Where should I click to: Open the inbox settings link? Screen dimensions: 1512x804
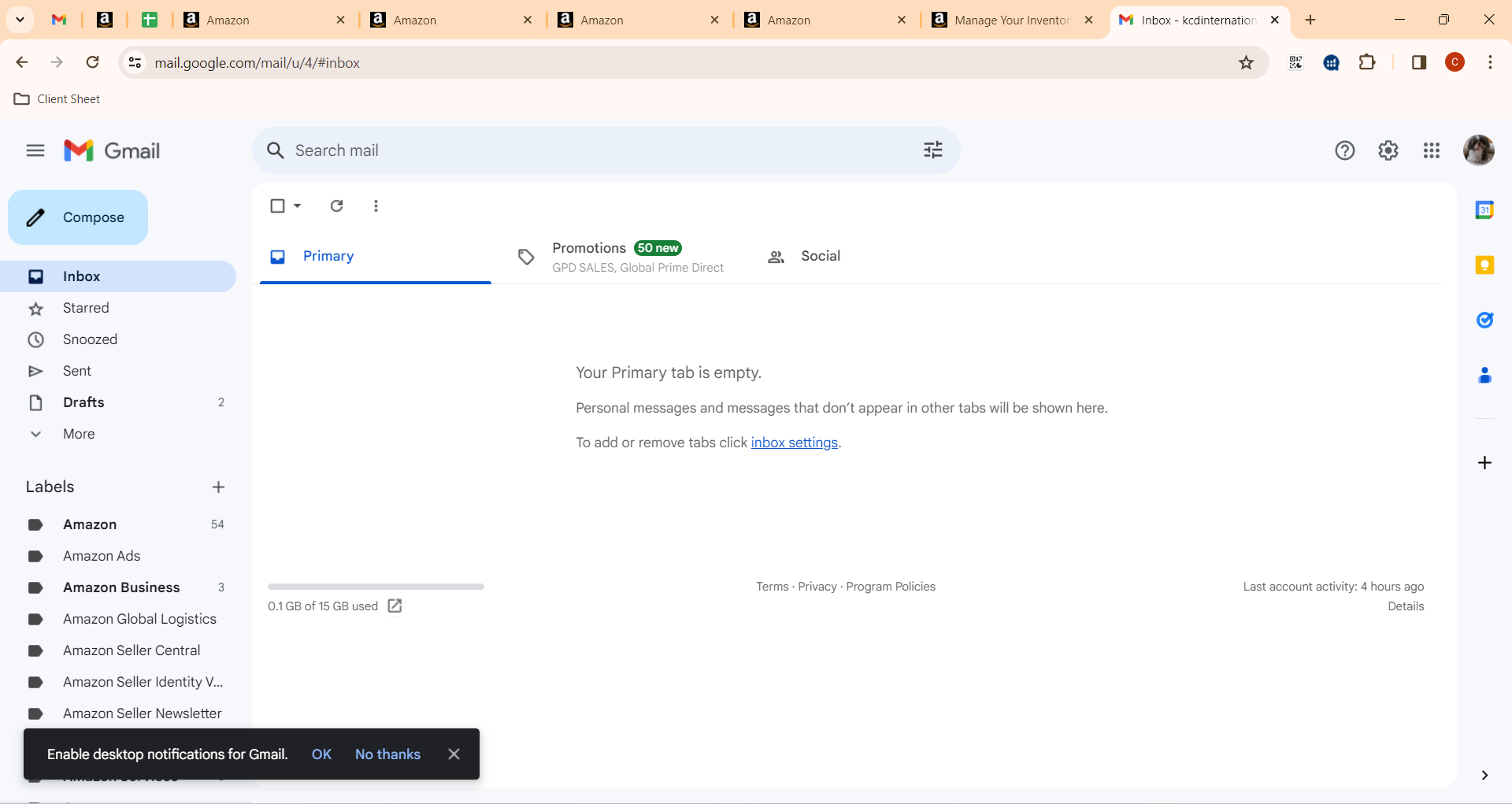click(x=794, y=443)
